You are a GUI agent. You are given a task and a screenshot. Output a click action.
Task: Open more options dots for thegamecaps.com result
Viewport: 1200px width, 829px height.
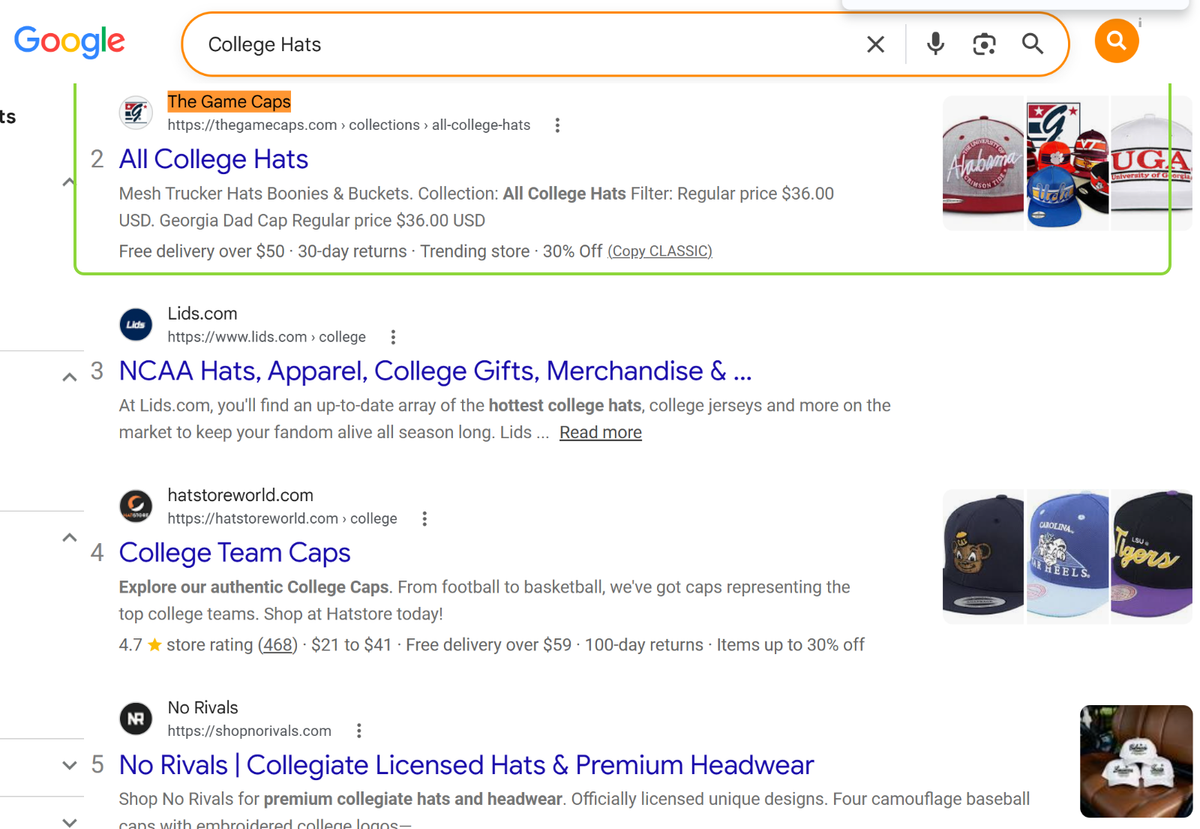pos(557,125)
